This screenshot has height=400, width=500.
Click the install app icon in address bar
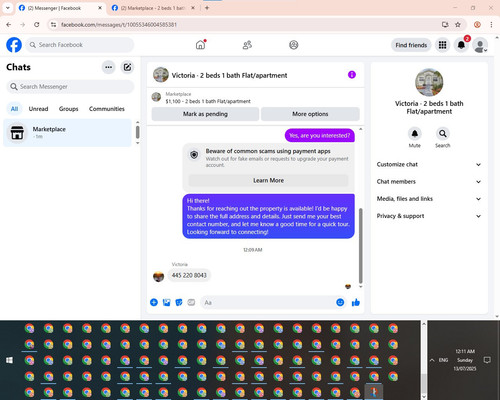tap(445, 24)
